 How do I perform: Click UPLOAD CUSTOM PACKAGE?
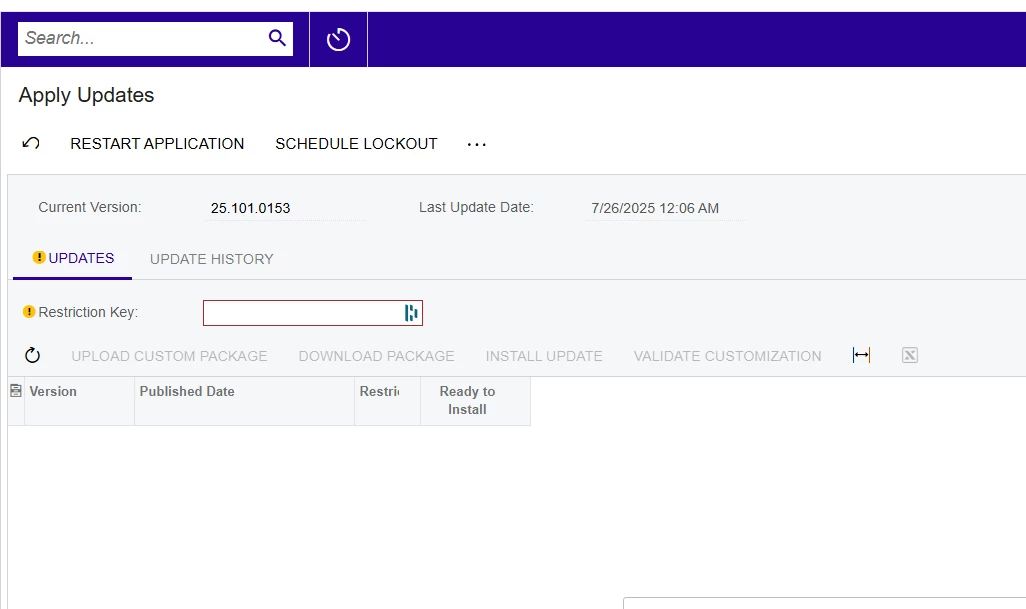[x=169, y=356]
